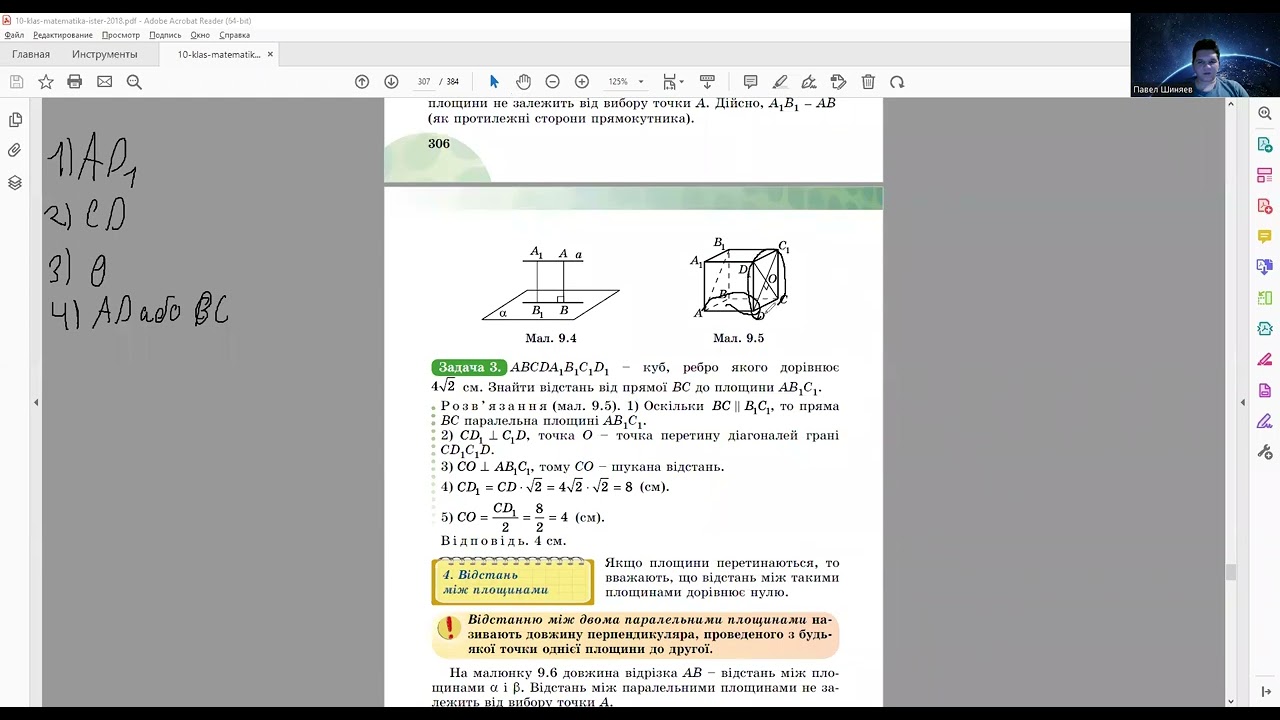Show the attachments paperclip panel
This screenshot has width=1280, height=720.
tap(15, 151)
